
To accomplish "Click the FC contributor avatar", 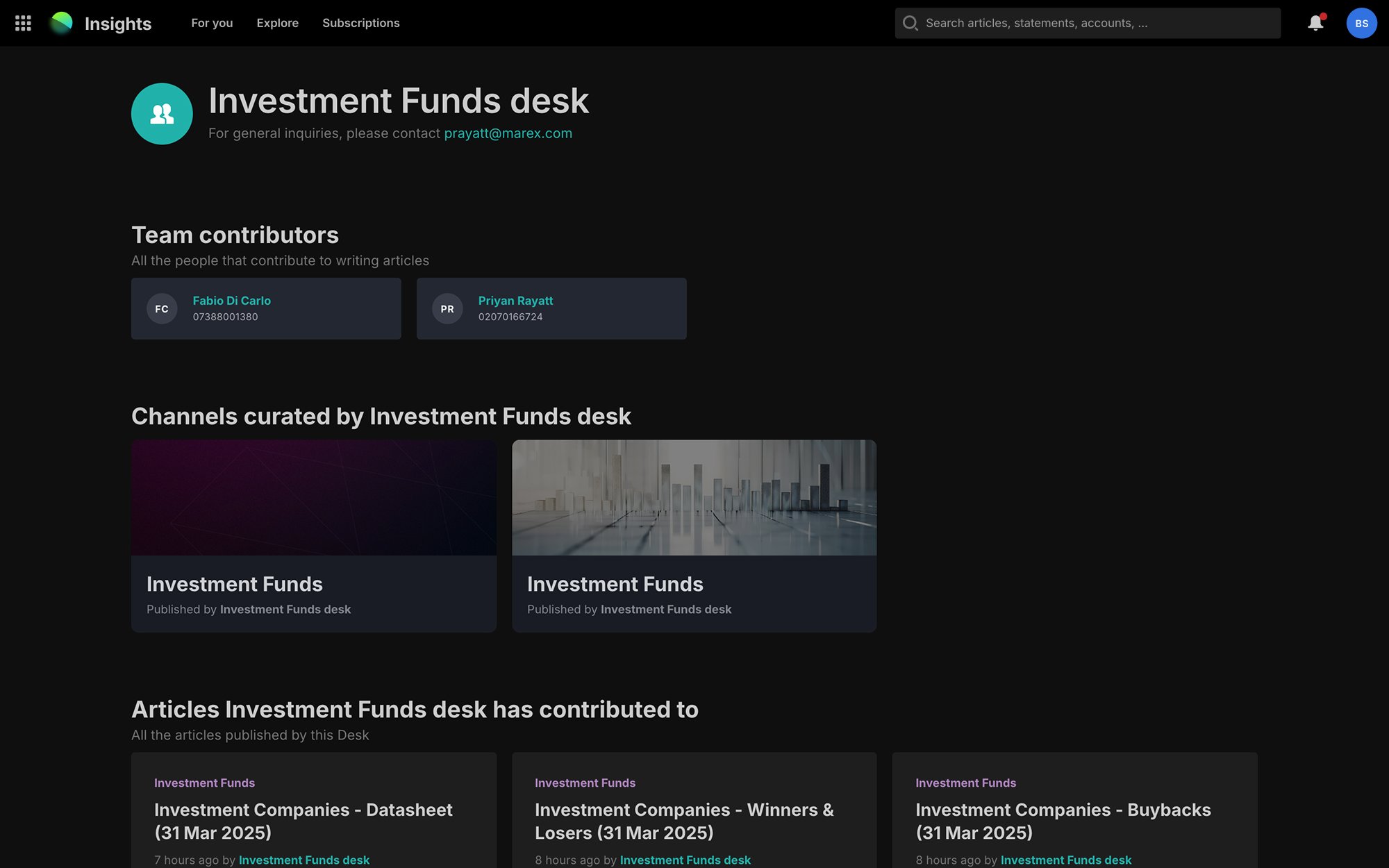I will 162,309.
